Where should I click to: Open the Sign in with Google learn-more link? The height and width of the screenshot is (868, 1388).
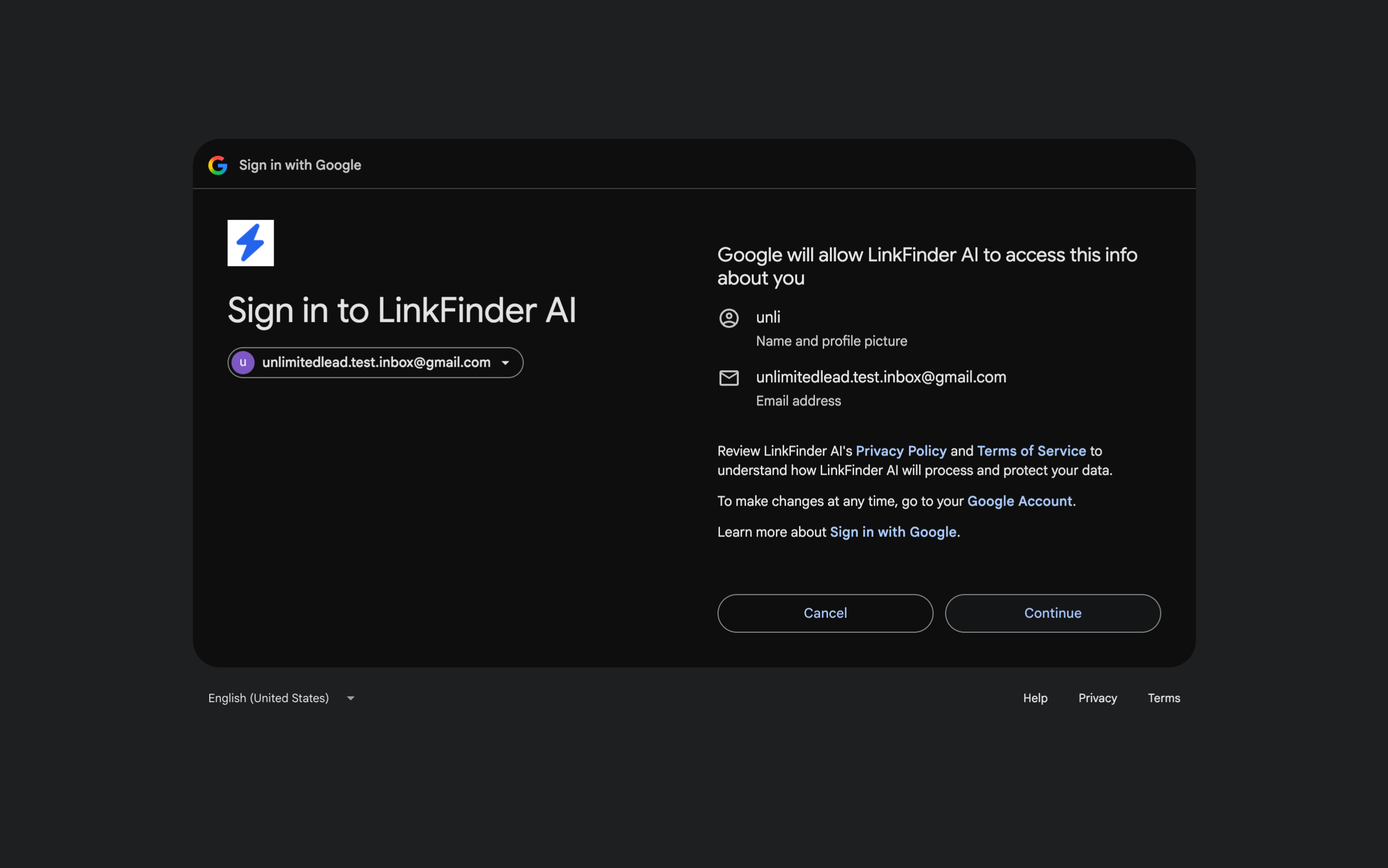tap(893, 532)
